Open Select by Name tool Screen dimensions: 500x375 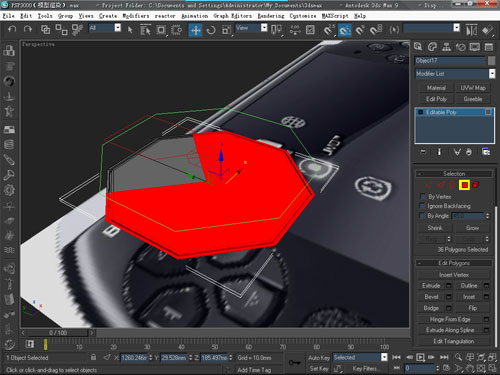tap(145, 30)
